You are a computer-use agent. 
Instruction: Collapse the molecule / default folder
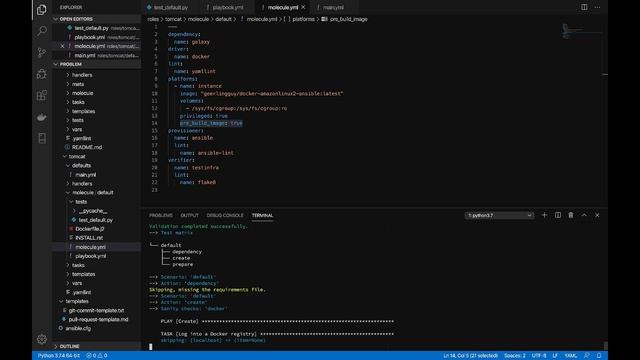pos(93,193)
